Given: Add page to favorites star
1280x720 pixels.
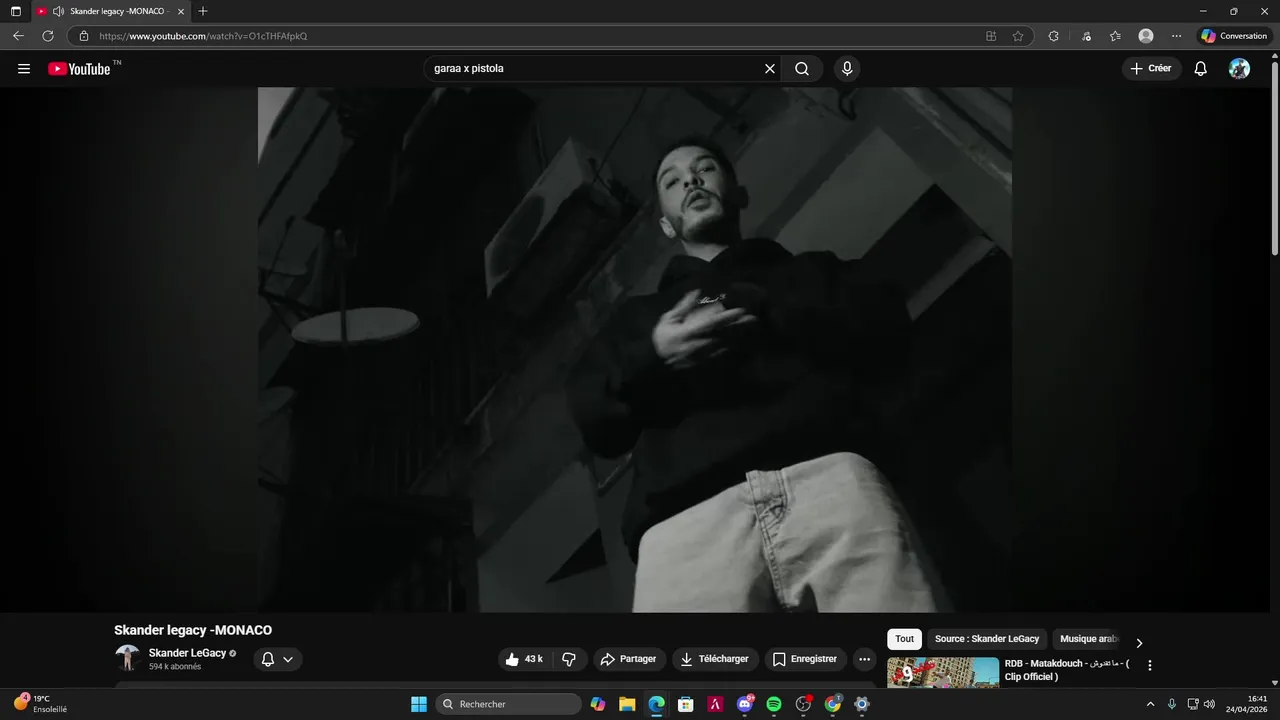Looking at the screenshot, I should click(1018, 36).
